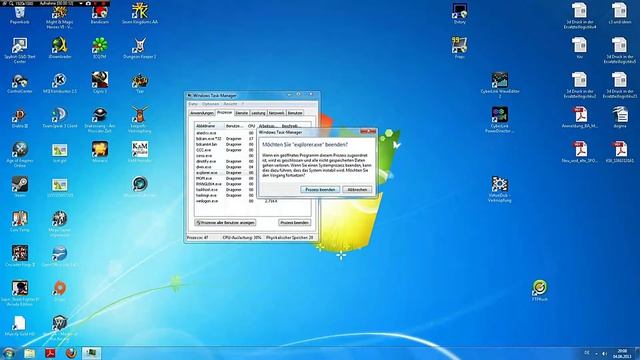Select the JDownloader desktop icon
640x360 pixels.
click(x=60, y=48)
